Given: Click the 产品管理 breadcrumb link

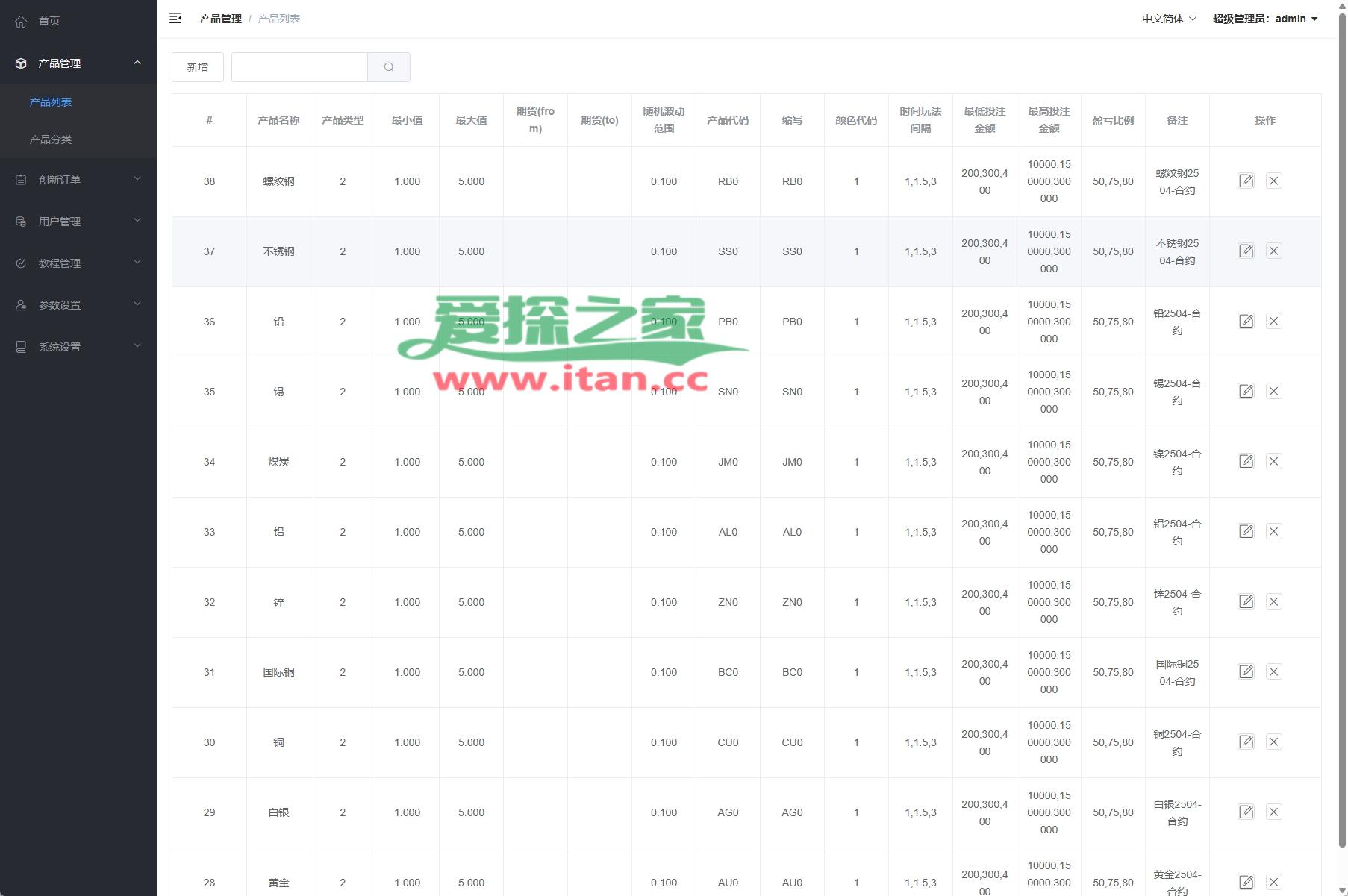Looking at the screenshot, I should point(220,19).
